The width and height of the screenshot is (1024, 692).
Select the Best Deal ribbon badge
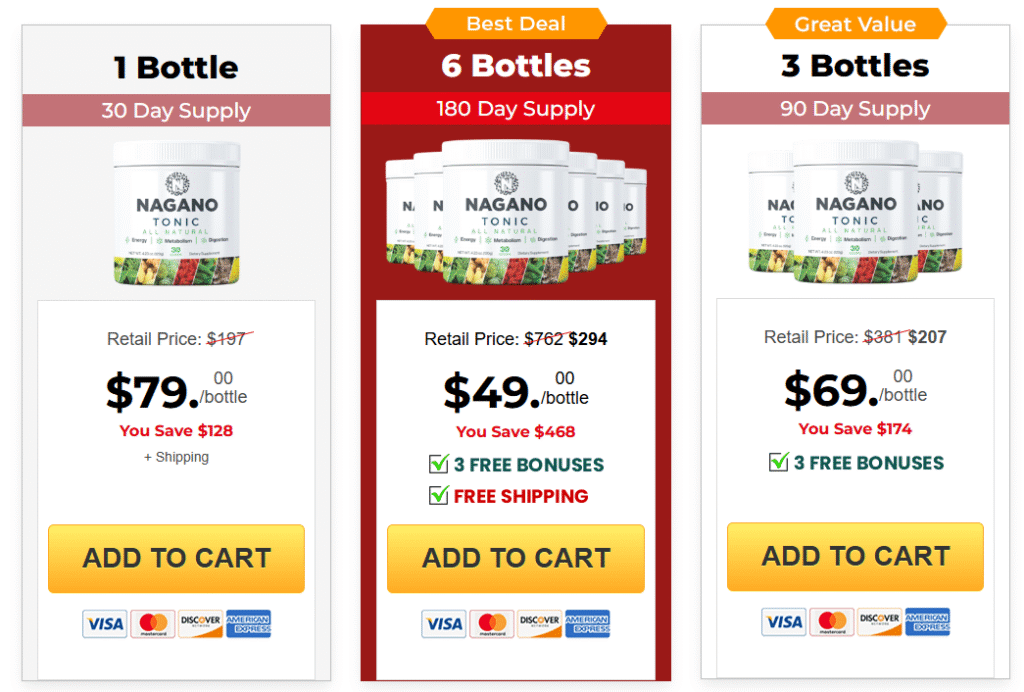[x=516, y=24]
